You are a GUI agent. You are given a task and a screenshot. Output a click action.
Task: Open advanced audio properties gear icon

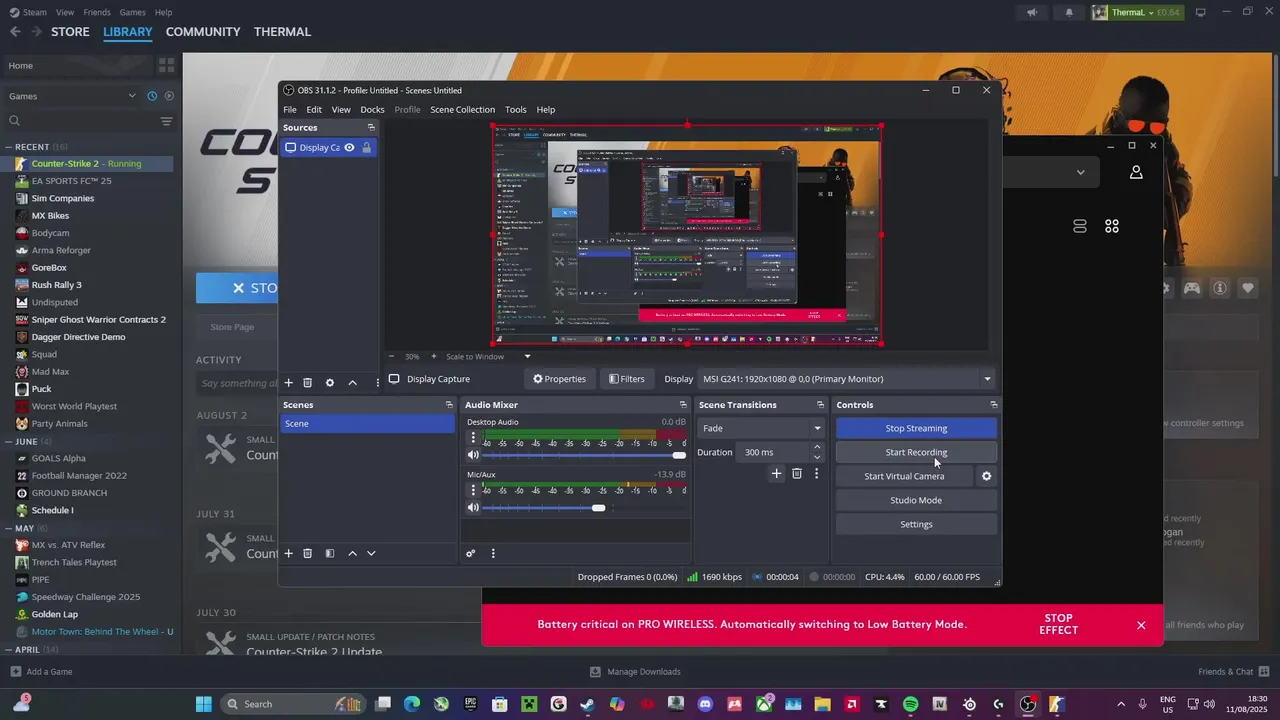coord(470,553)
